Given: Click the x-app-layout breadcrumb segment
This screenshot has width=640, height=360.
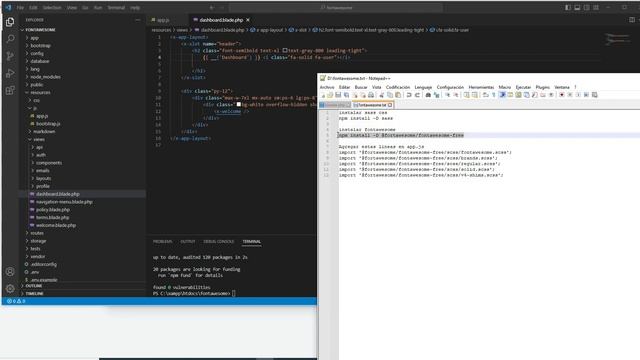Looking at the screenshot, I should pyautogui.click(x=267, y=30).
